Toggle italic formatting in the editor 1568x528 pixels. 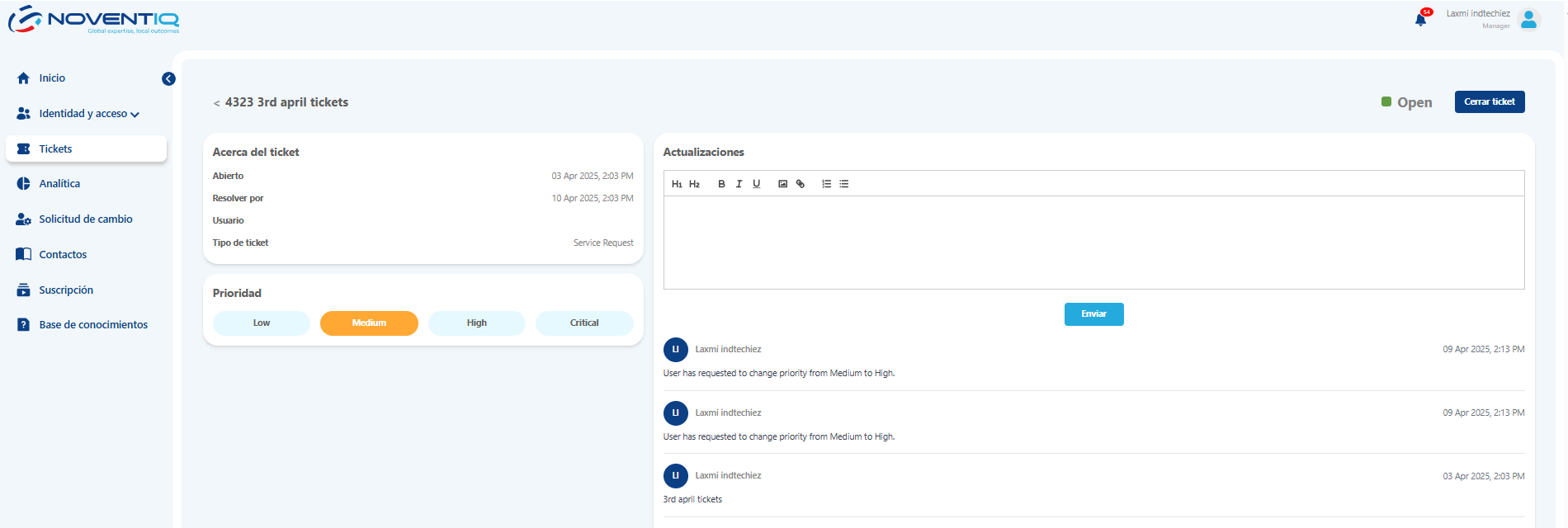pos(739,184)
